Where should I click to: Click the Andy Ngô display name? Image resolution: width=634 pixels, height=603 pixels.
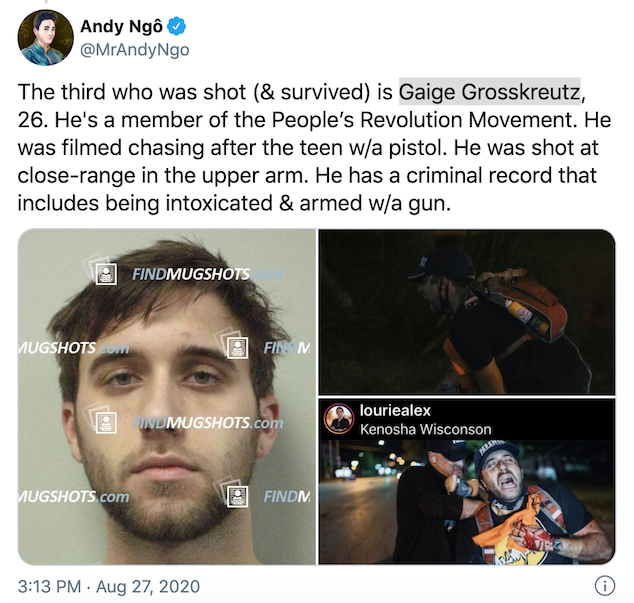click(x=121, y=27)
